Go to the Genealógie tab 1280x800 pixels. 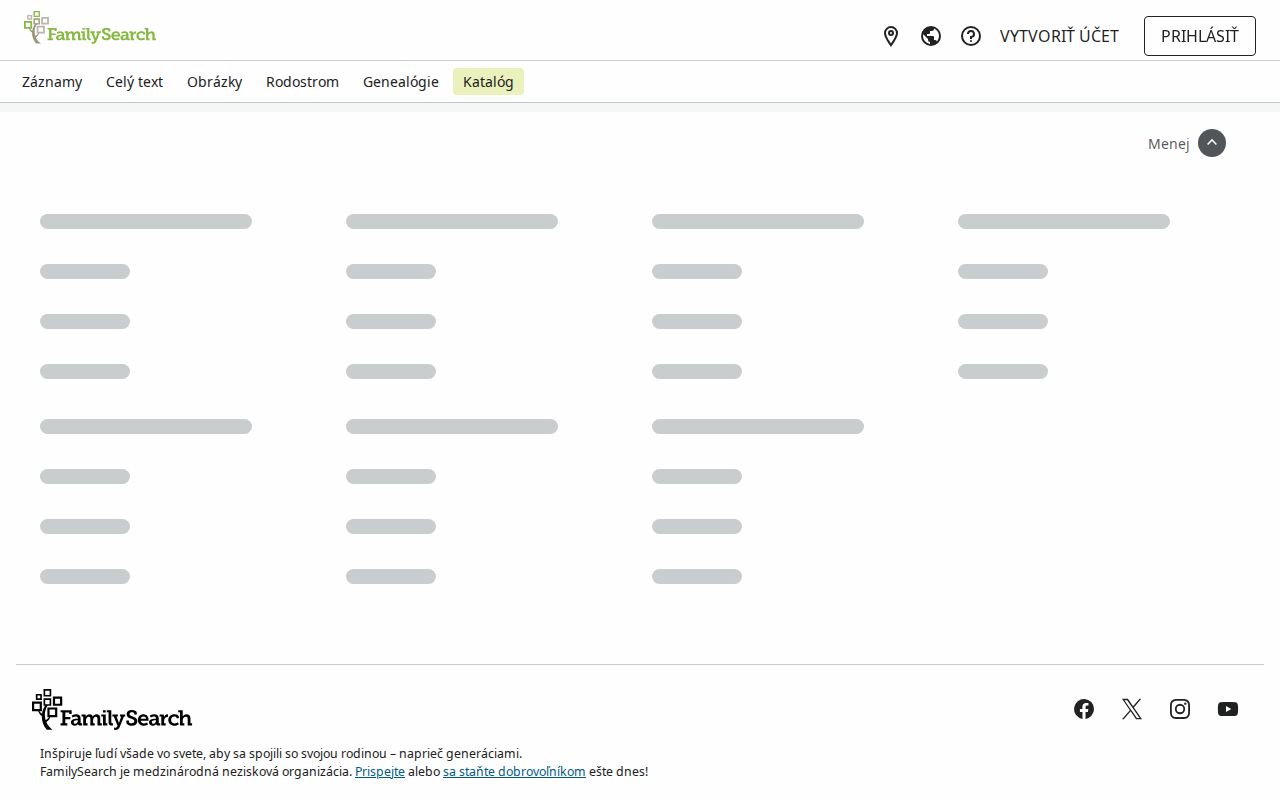point(401,82)
